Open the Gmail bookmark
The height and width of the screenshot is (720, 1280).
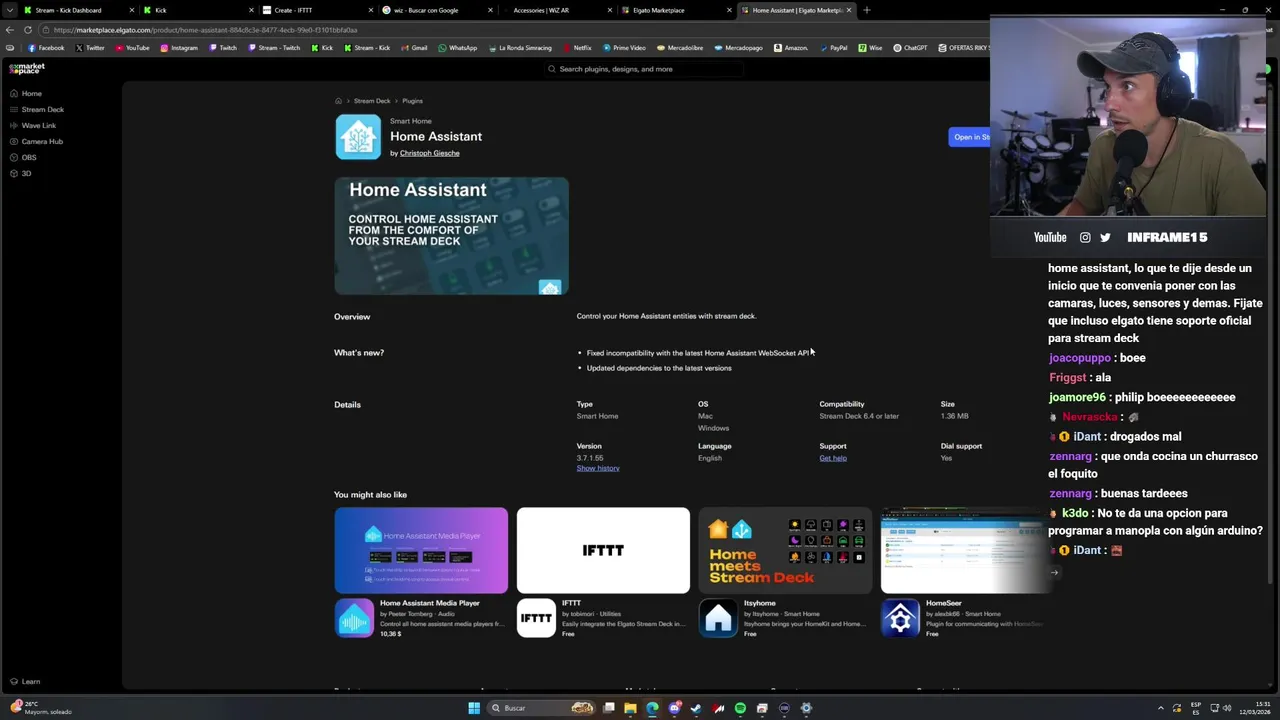click(x=414, y=48)
